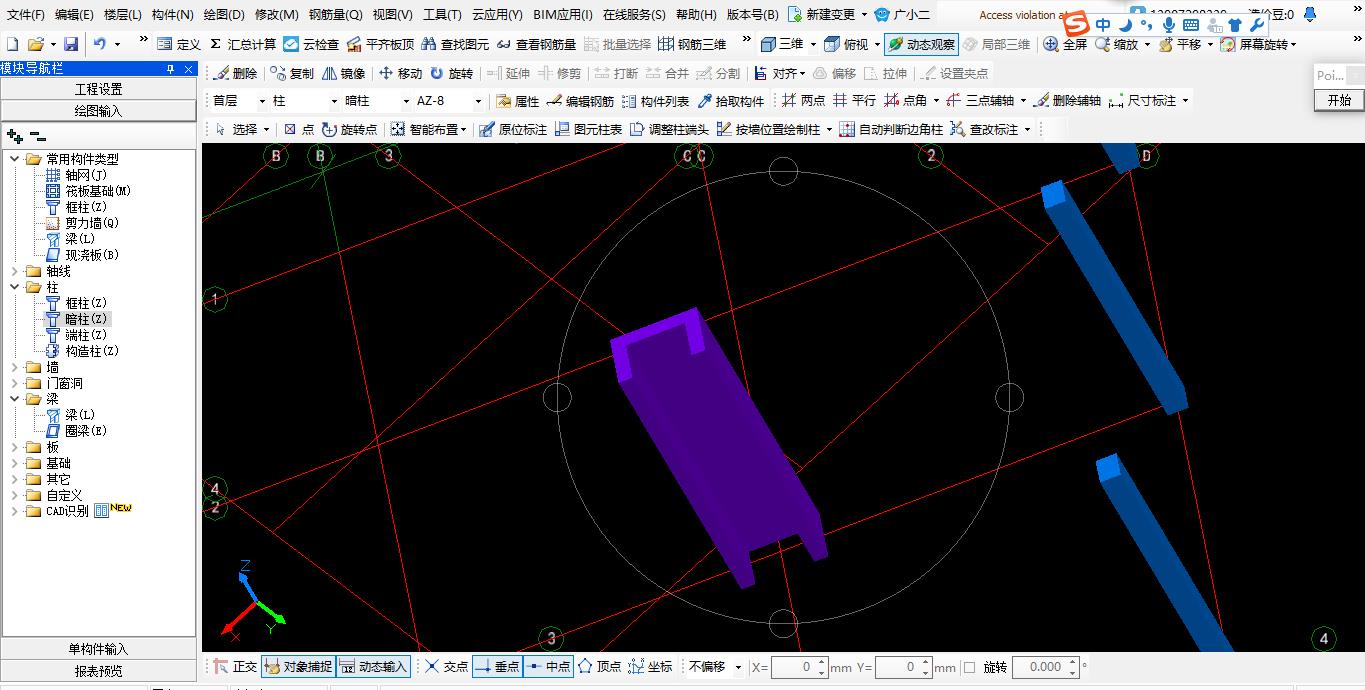
Task: Click 平齐板顶 align slab top tool
Action: tap(379, 44)
